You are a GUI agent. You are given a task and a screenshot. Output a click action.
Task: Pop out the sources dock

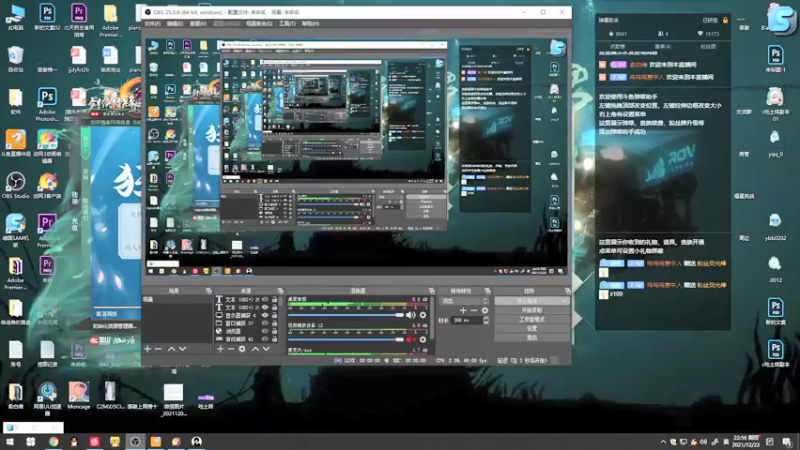coord(281,291)
